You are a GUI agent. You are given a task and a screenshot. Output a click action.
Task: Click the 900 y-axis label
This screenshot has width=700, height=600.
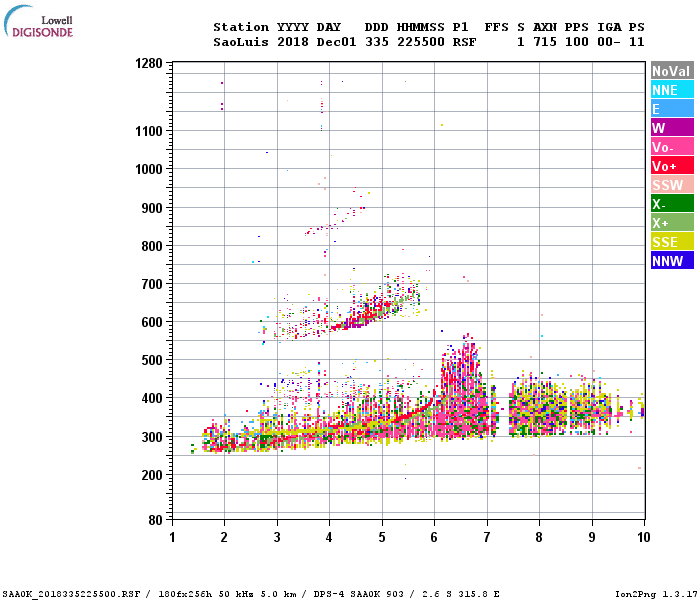[x=152, y=208]
